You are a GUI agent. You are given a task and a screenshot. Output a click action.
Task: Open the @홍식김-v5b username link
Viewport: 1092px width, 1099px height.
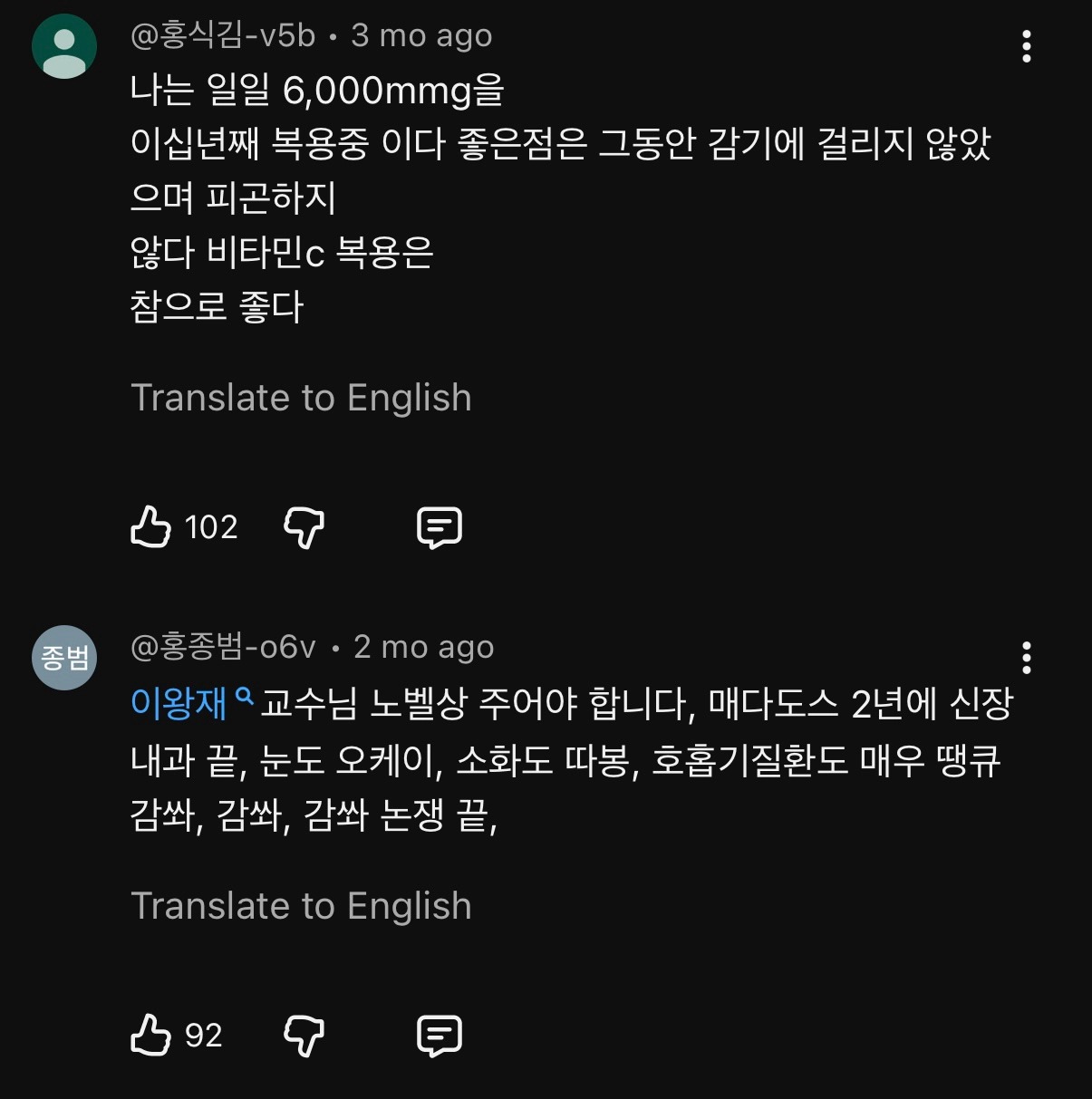pos(223,35)
